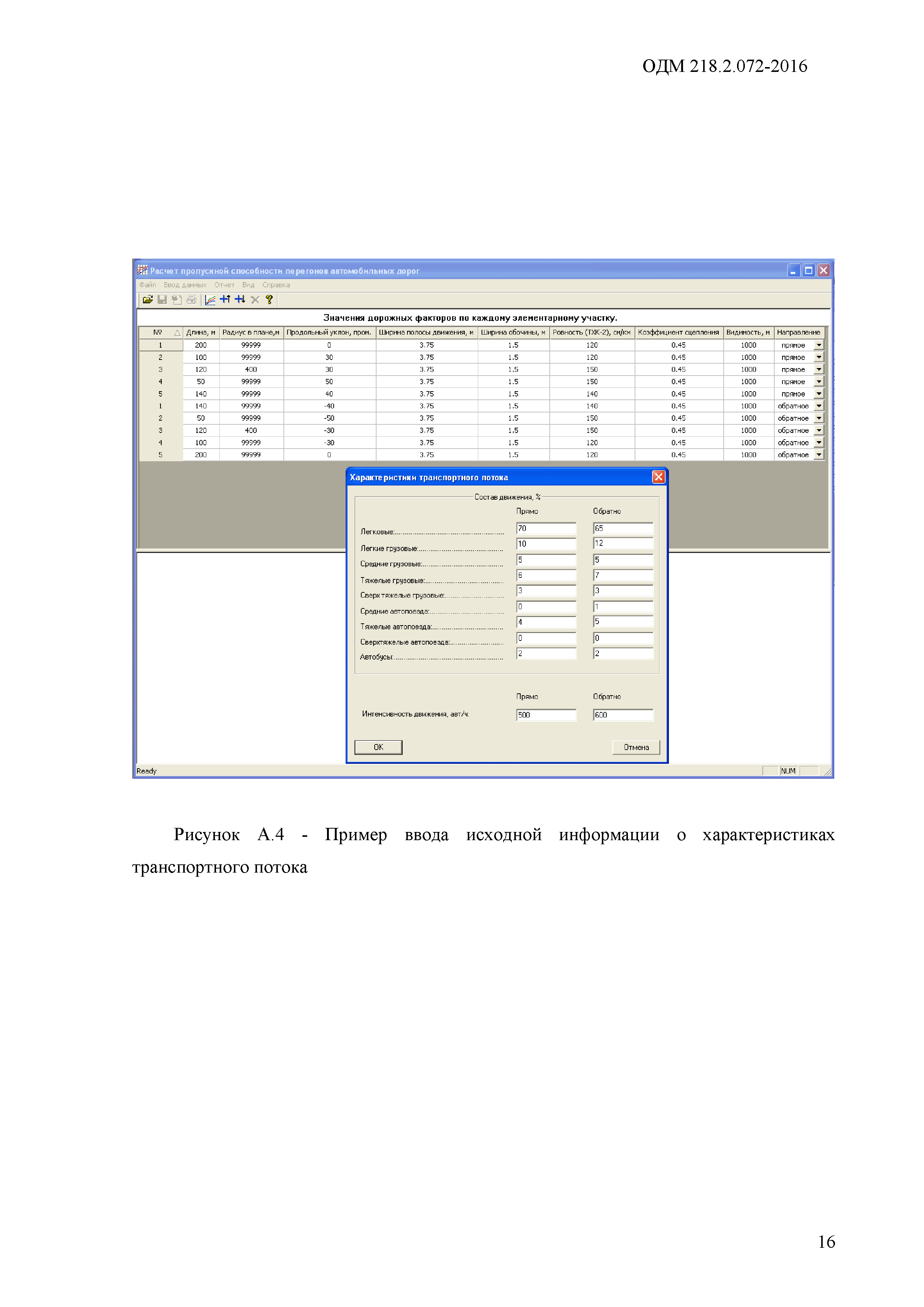Click the Направление column header
This screenshot has height=1307, width=924.
[x=799, y=332]
